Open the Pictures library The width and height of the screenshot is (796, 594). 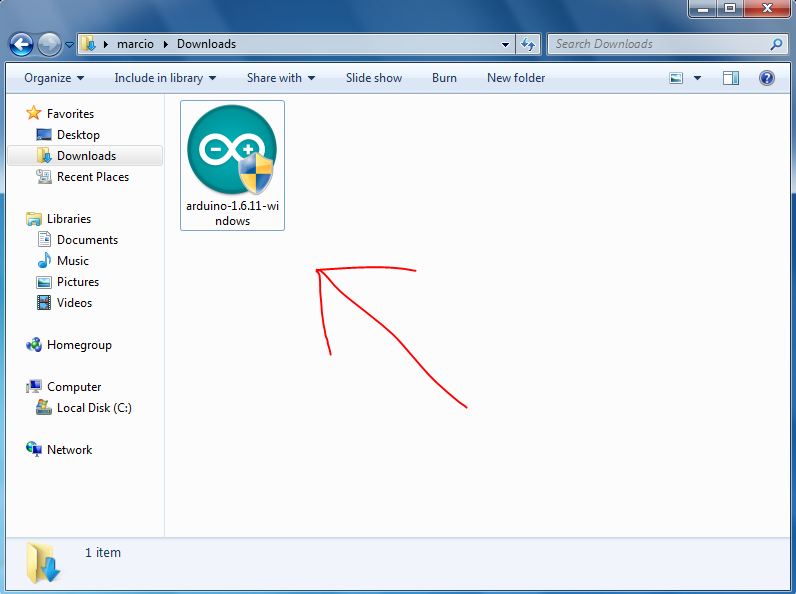tap(78, 281)
